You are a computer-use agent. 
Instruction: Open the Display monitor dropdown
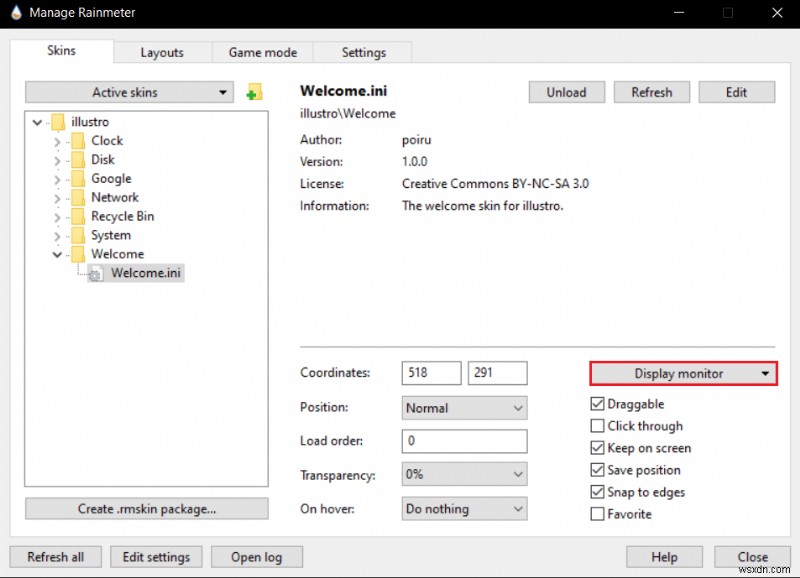click(683, 373)
